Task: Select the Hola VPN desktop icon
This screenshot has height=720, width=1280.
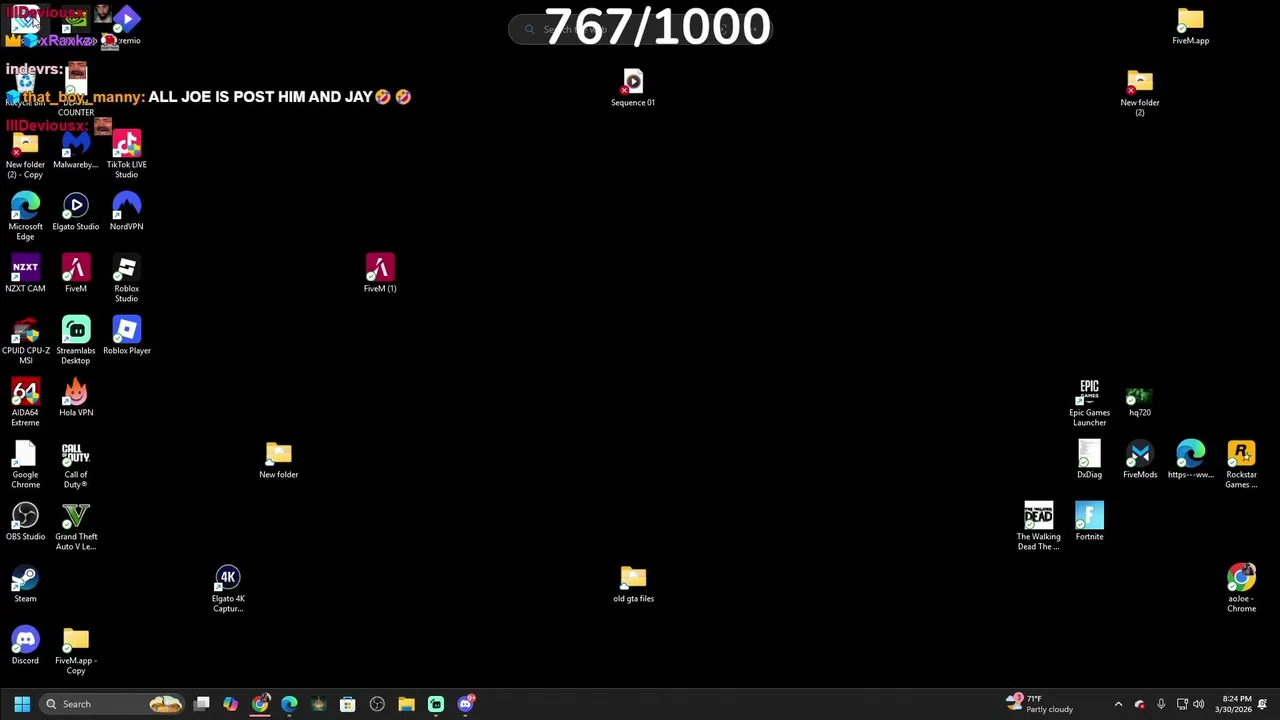Action: coord(76,398)
